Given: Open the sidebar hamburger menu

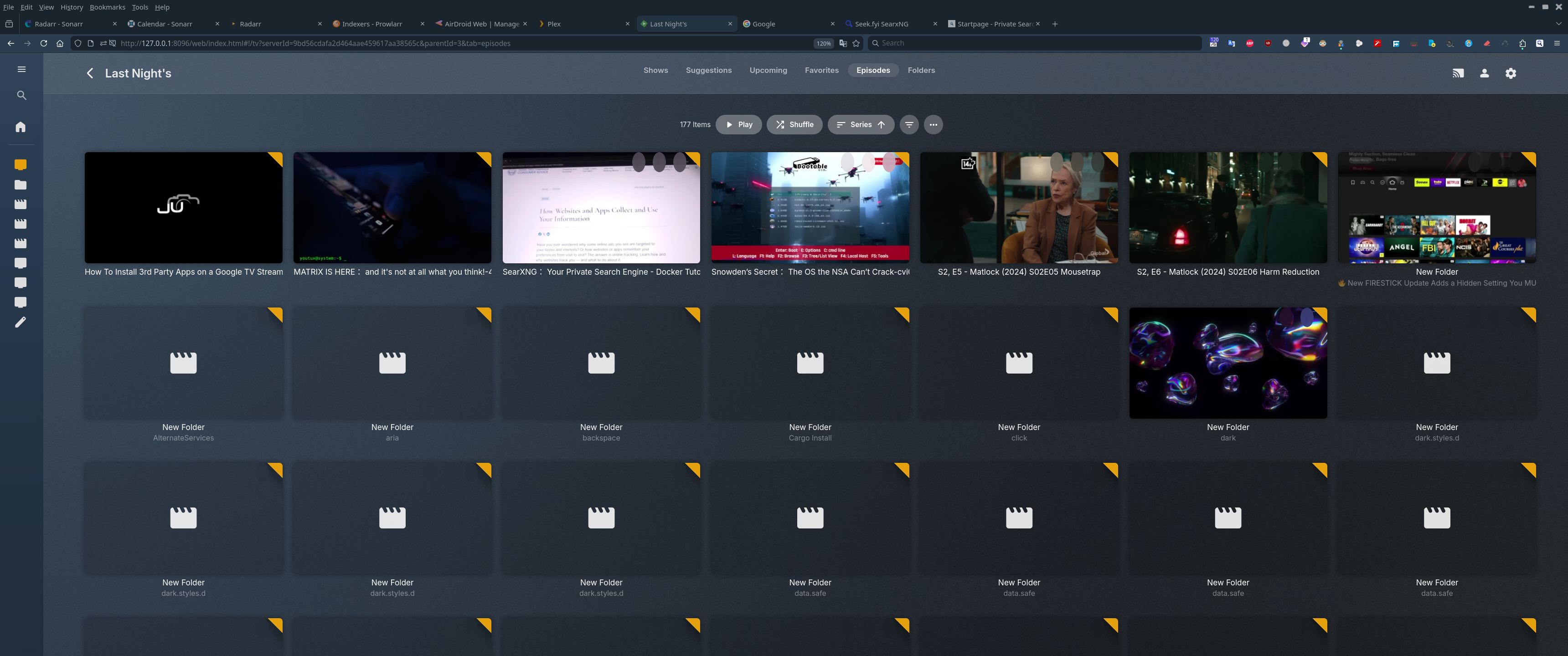Looking at the screenshot, I should coord(21,69).
